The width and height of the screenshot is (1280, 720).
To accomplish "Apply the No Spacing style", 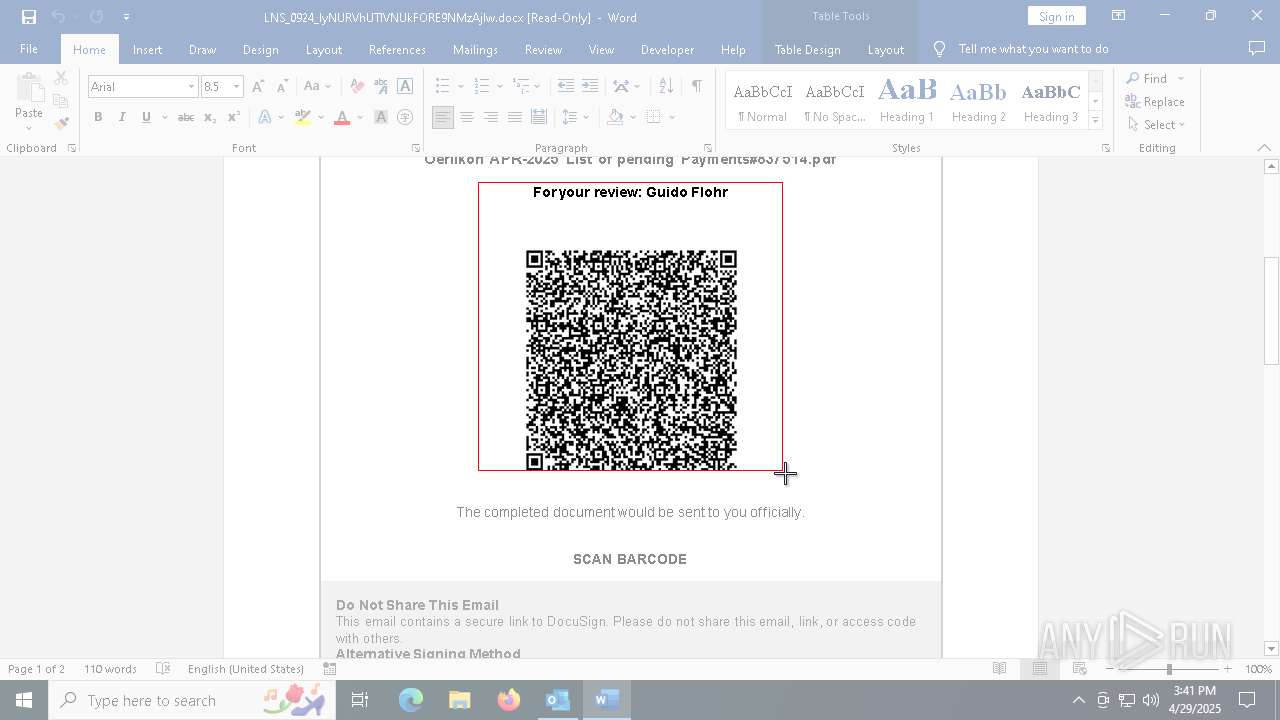I will 835,100.
